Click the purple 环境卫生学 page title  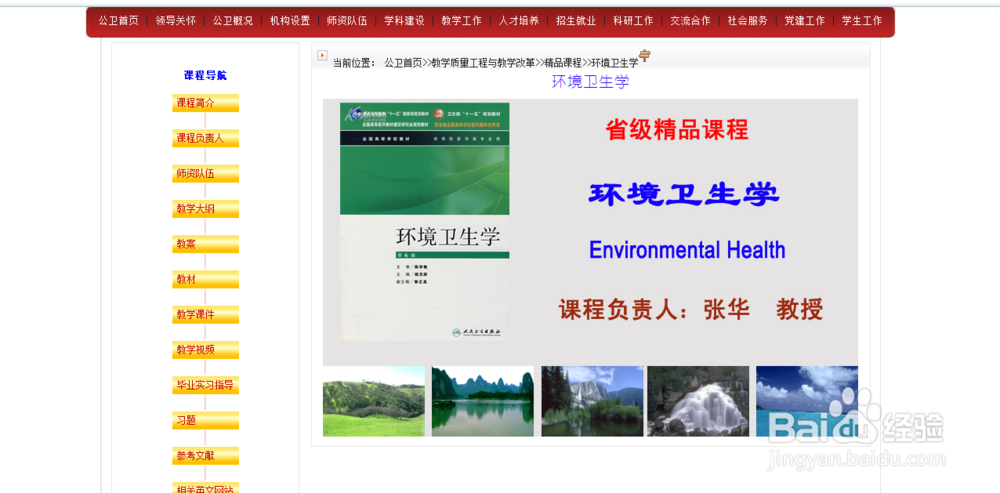coord(591,82)
